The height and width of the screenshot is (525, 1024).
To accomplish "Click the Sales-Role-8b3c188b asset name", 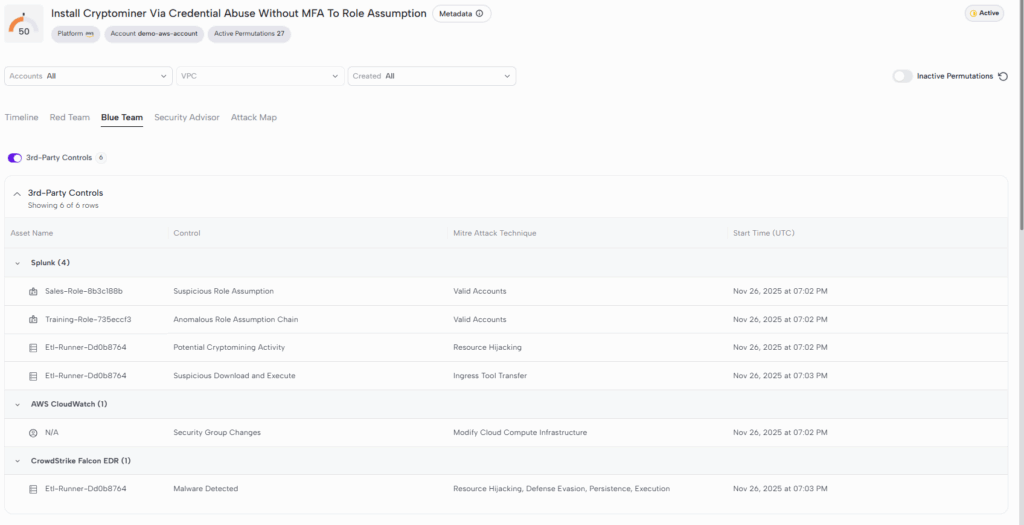I will pos(84,291).
